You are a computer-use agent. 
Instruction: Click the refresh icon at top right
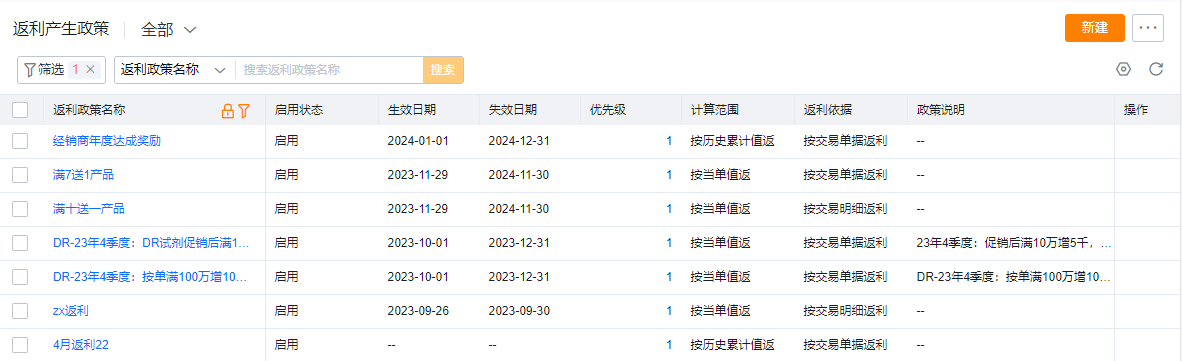click(1156, 69)
